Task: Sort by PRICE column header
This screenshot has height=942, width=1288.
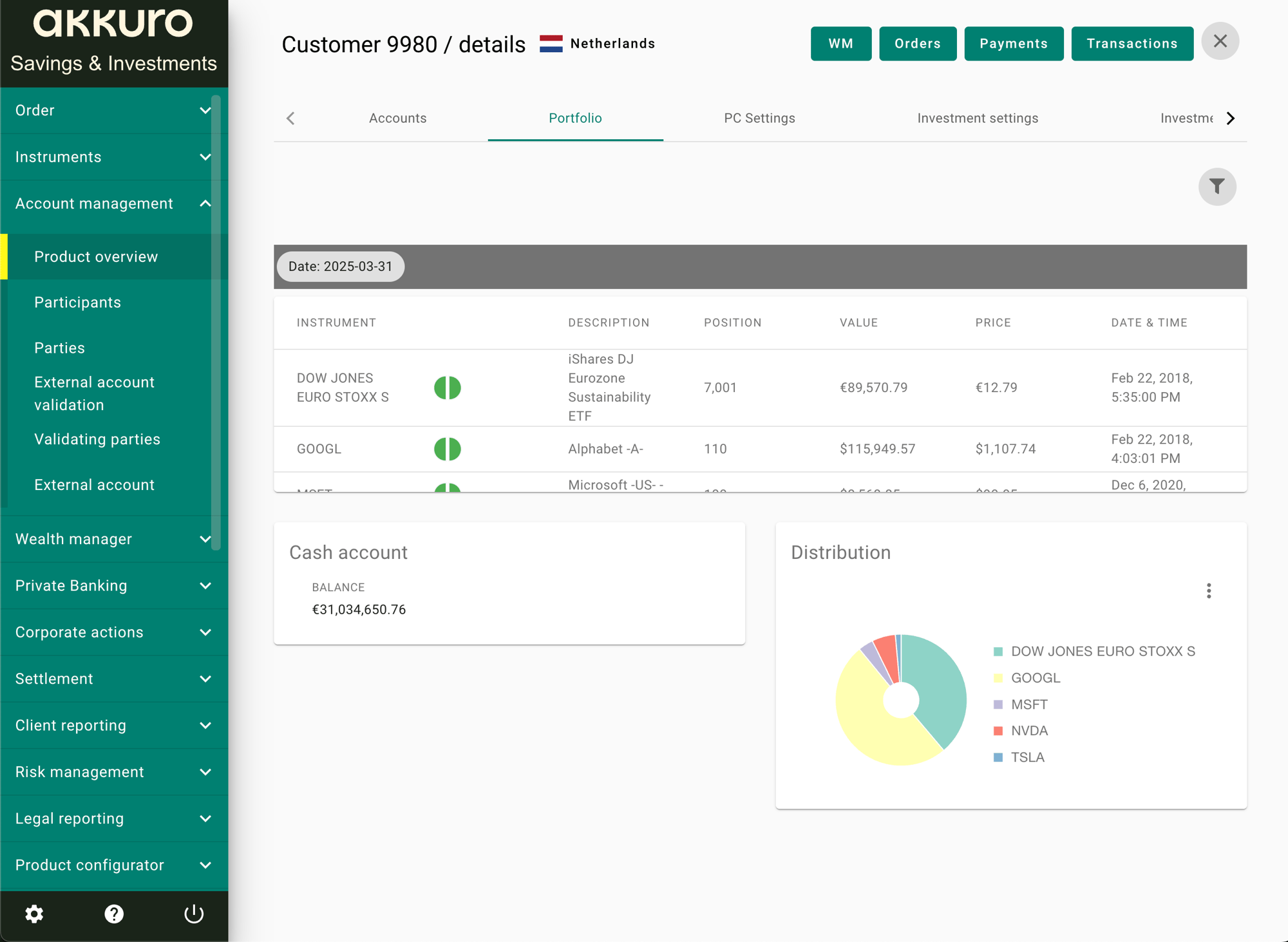Action: pyautogui.click(x=993, y=323)
